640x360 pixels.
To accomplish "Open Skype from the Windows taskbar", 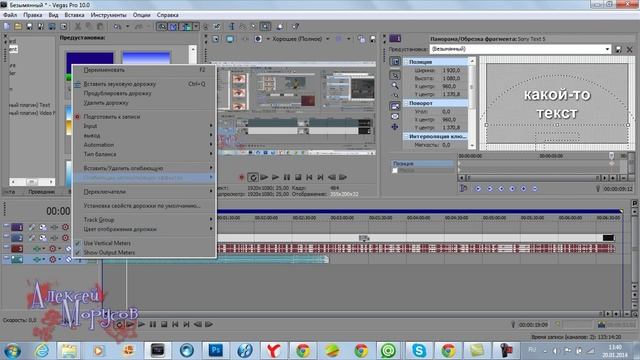I will [x=419, y=350].
